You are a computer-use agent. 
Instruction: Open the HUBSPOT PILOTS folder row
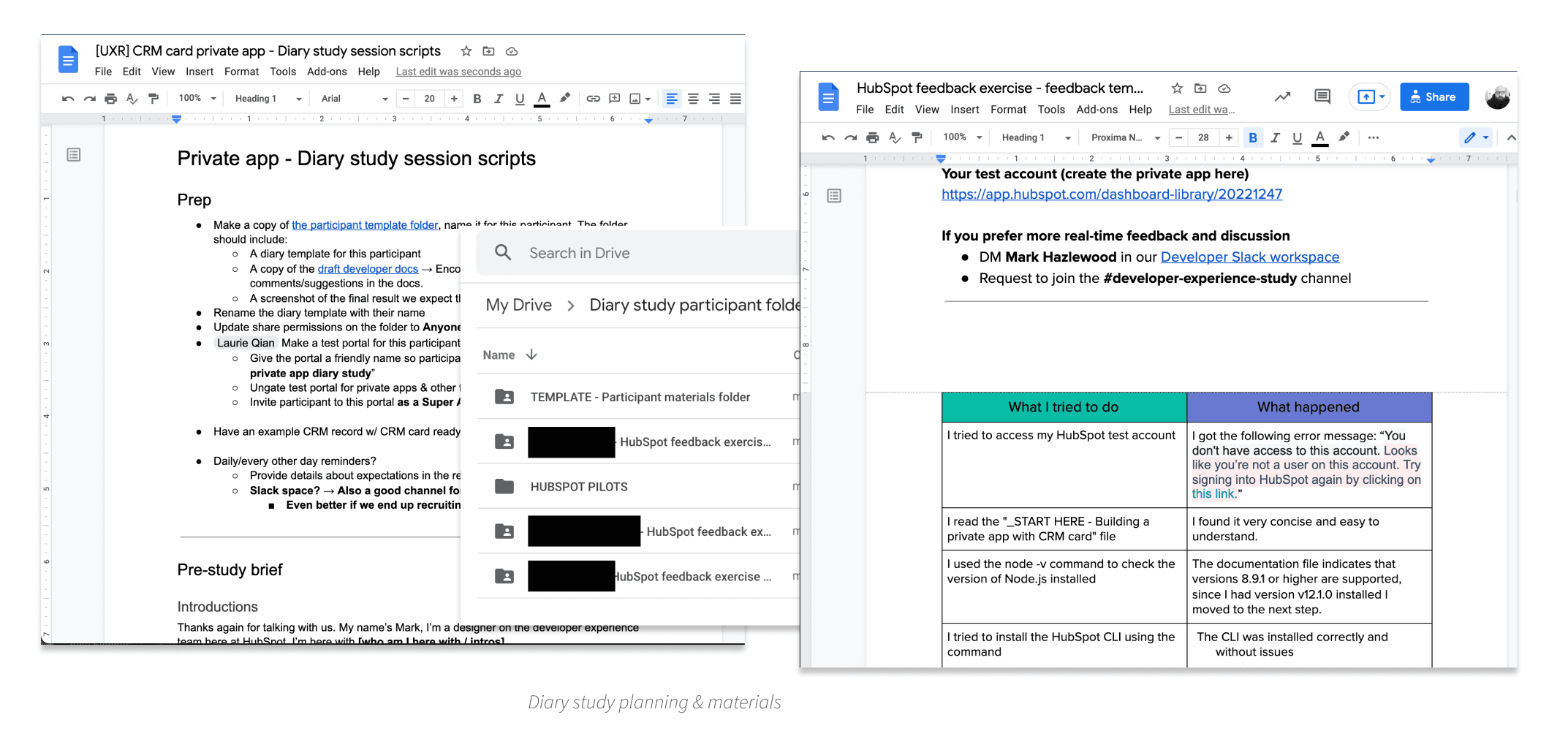[x=639, y=487]
